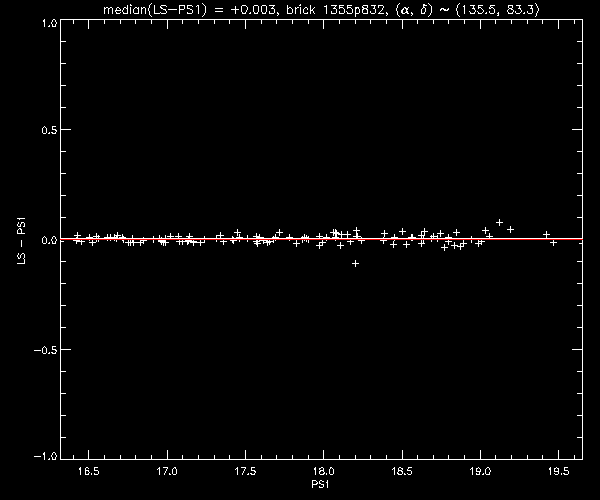
Task: Click the x-axis tick label 17.0
Action: (x=167, y=471)
